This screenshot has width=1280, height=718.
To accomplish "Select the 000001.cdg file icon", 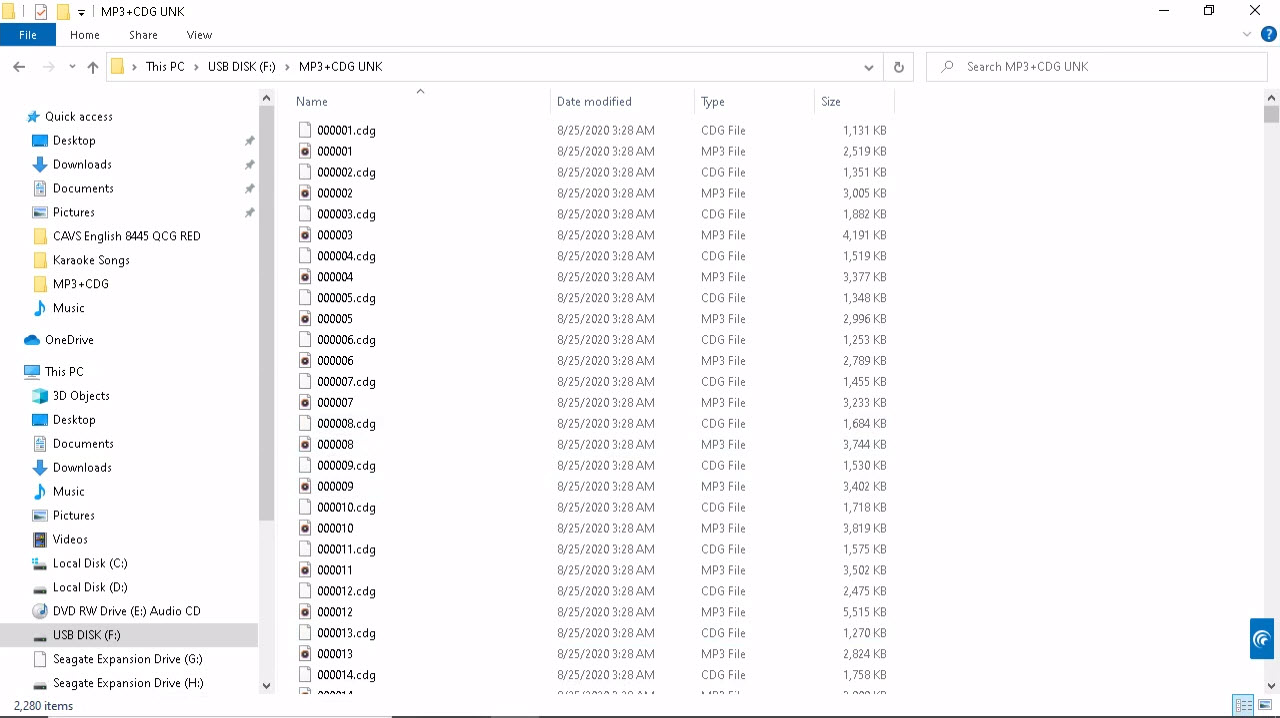I will point(305,130).
